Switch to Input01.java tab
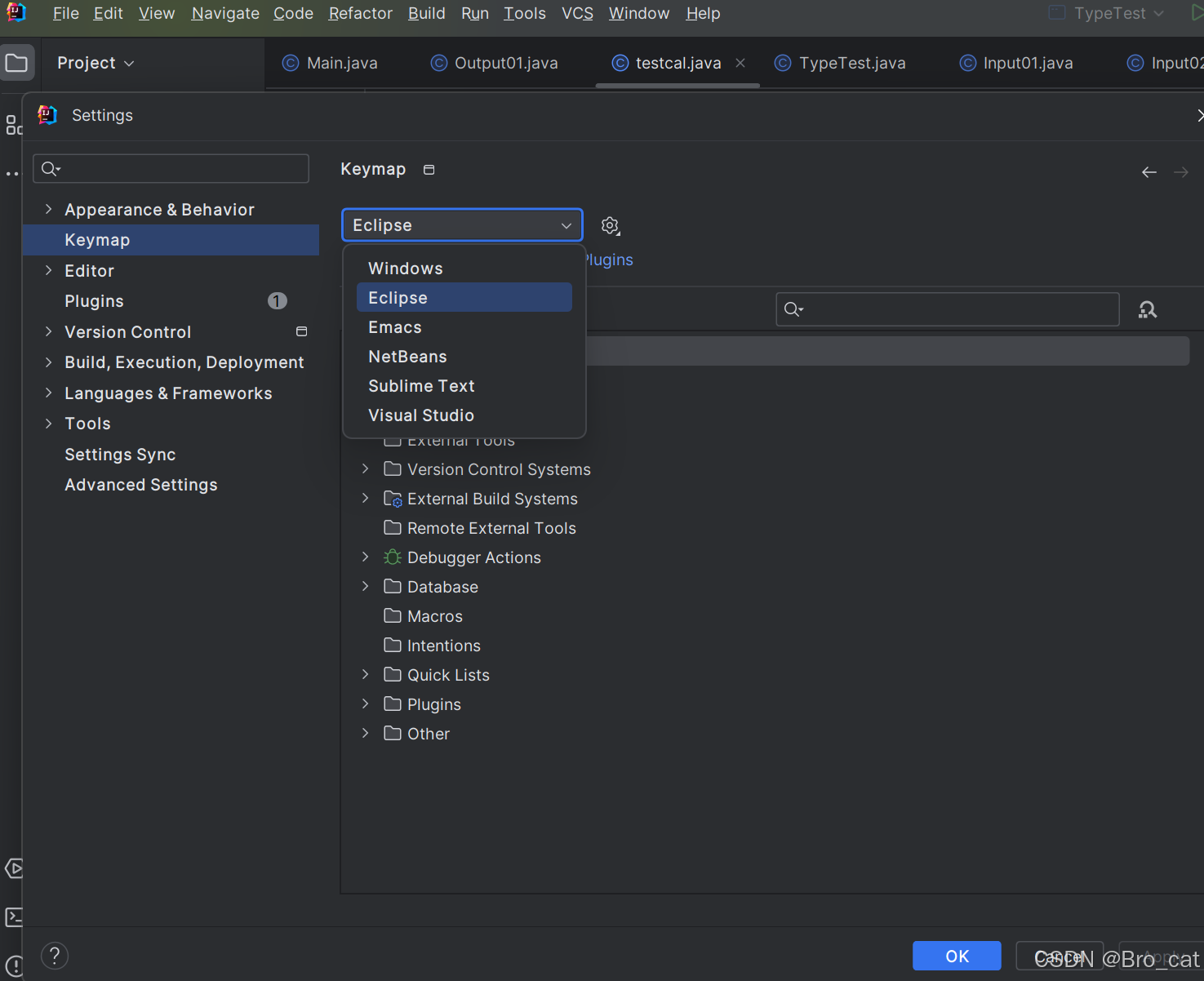1204x981 pixels. pyautogui.click(x=1016, y=63)
